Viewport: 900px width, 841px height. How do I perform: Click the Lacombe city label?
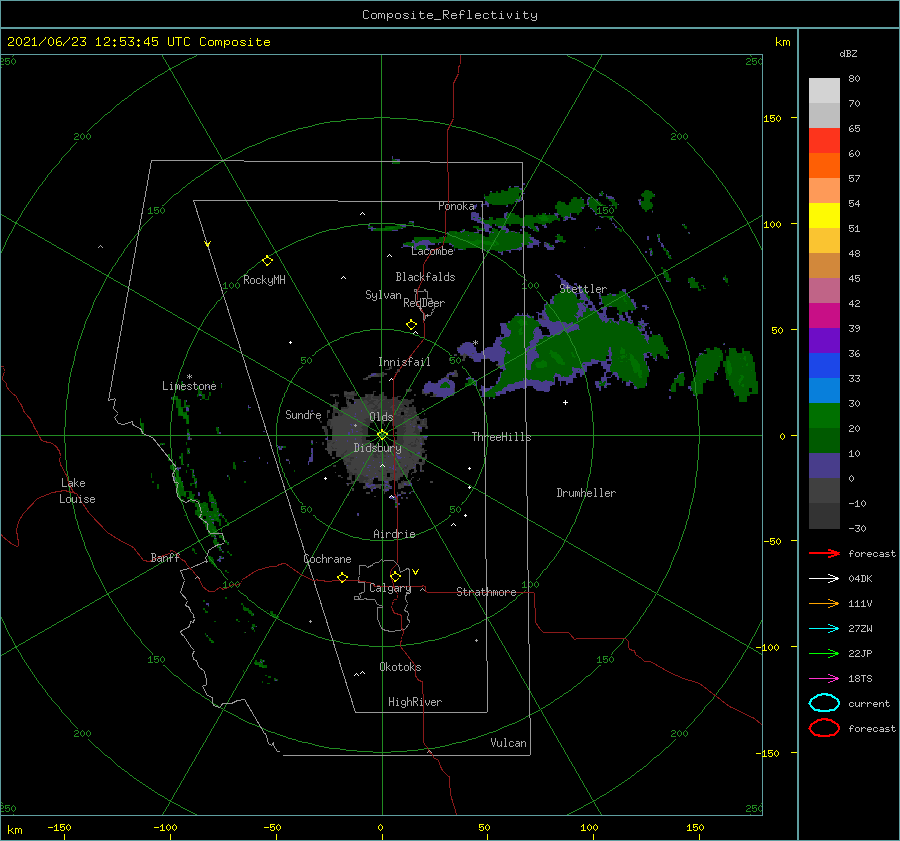432,251
